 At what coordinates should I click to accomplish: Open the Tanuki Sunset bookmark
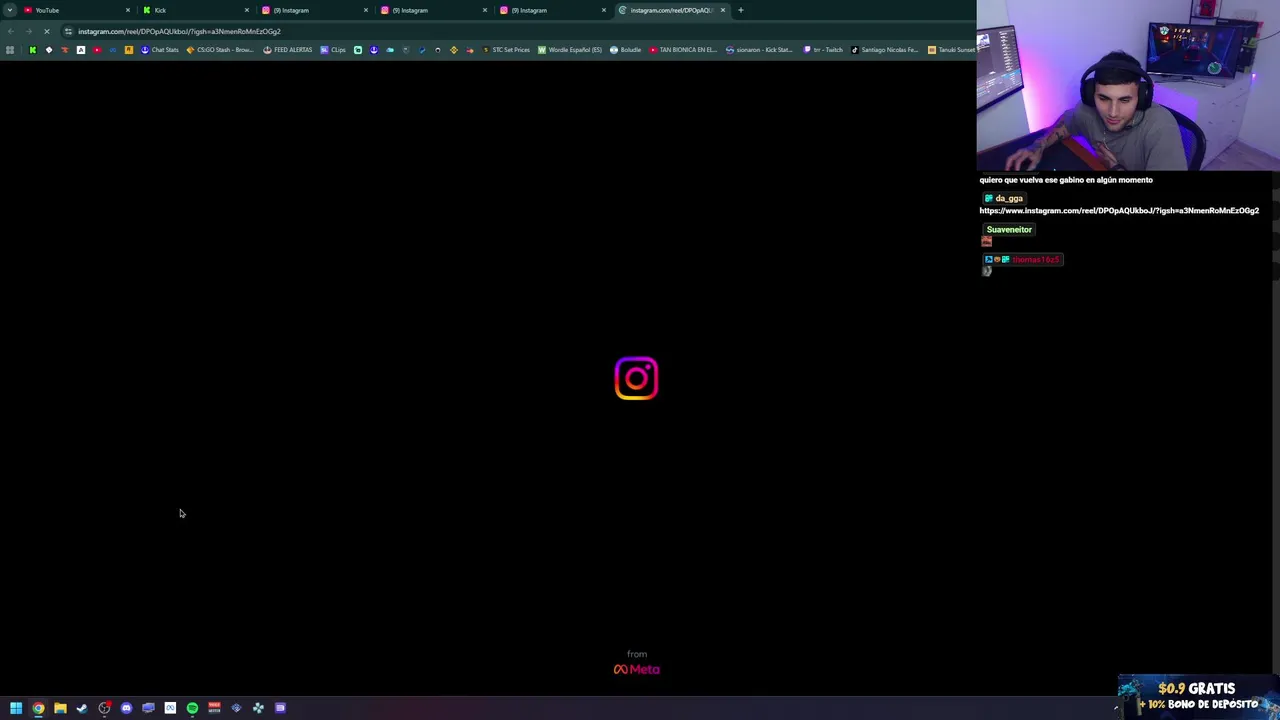[951, 50]
